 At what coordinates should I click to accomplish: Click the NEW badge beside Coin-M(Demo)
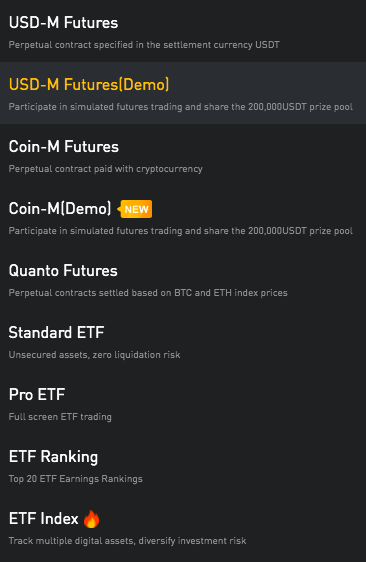(x=135, y=209)
